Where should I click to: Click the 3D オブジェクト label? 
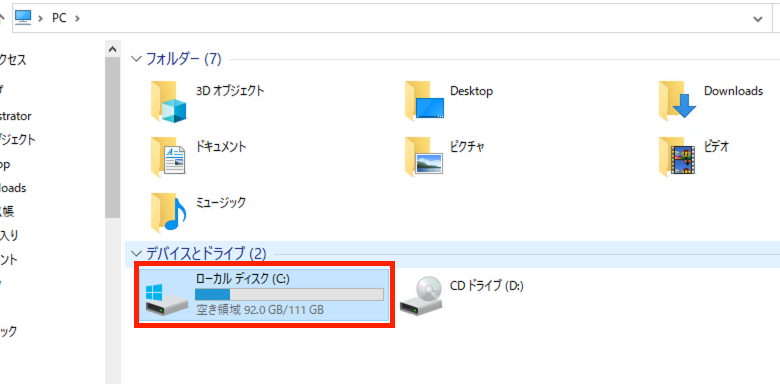230,91
